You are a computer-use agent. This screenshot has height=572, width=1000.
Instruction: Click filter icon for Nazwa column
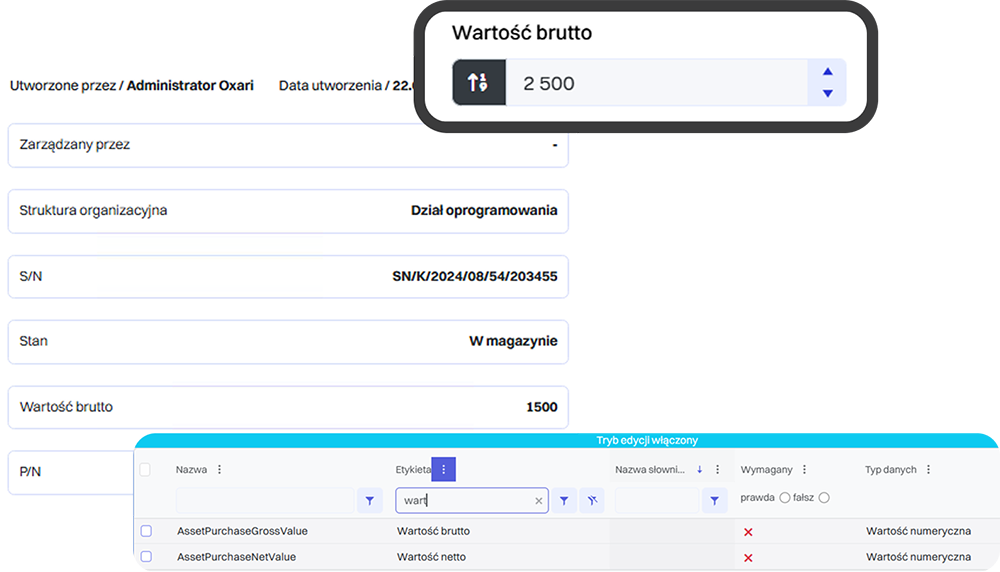point(369,500)
